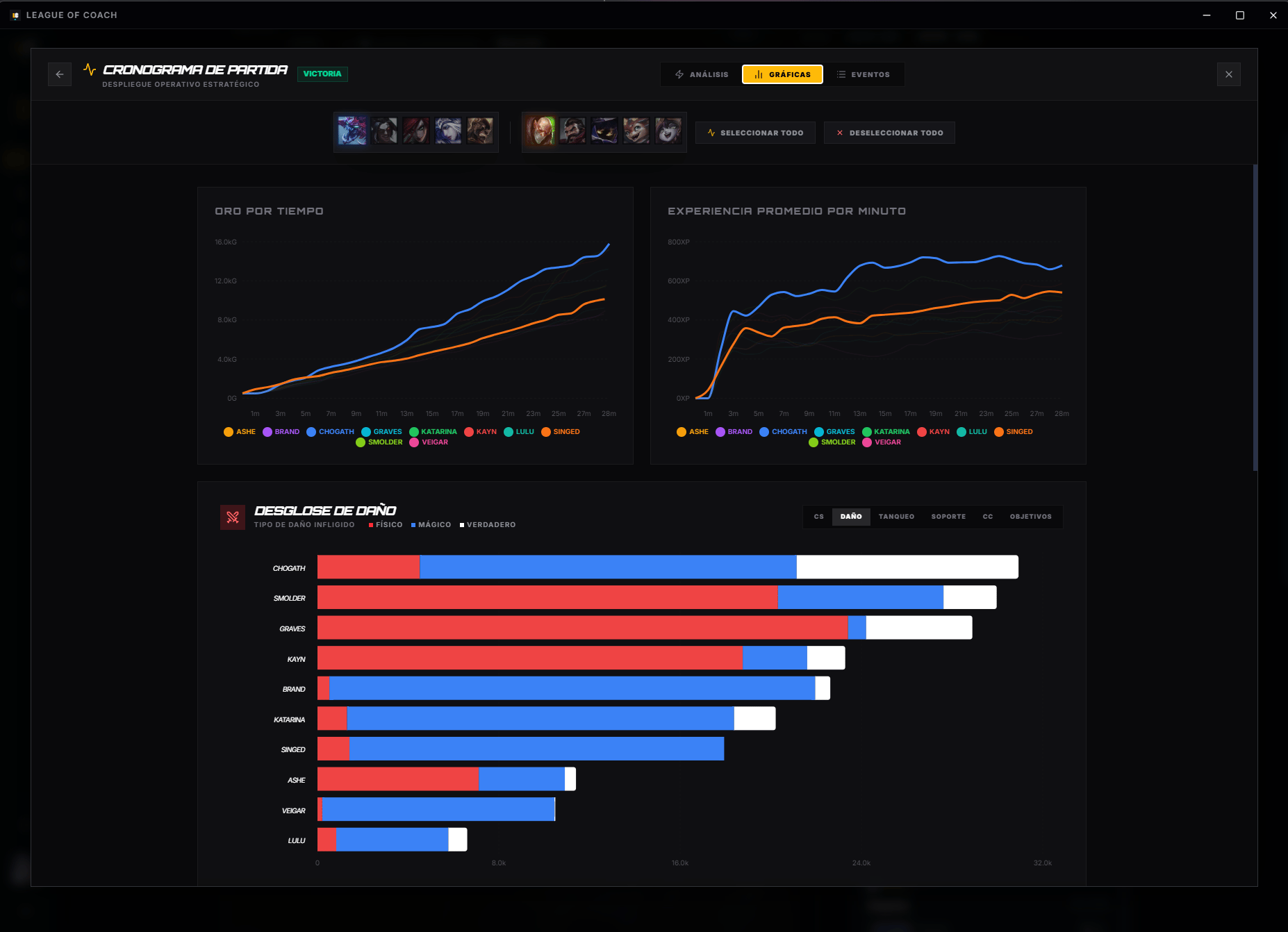1288x932 pixels.
Task: Toggle Brand in Oro por Tiempo legend
Action: pos(281,432)
